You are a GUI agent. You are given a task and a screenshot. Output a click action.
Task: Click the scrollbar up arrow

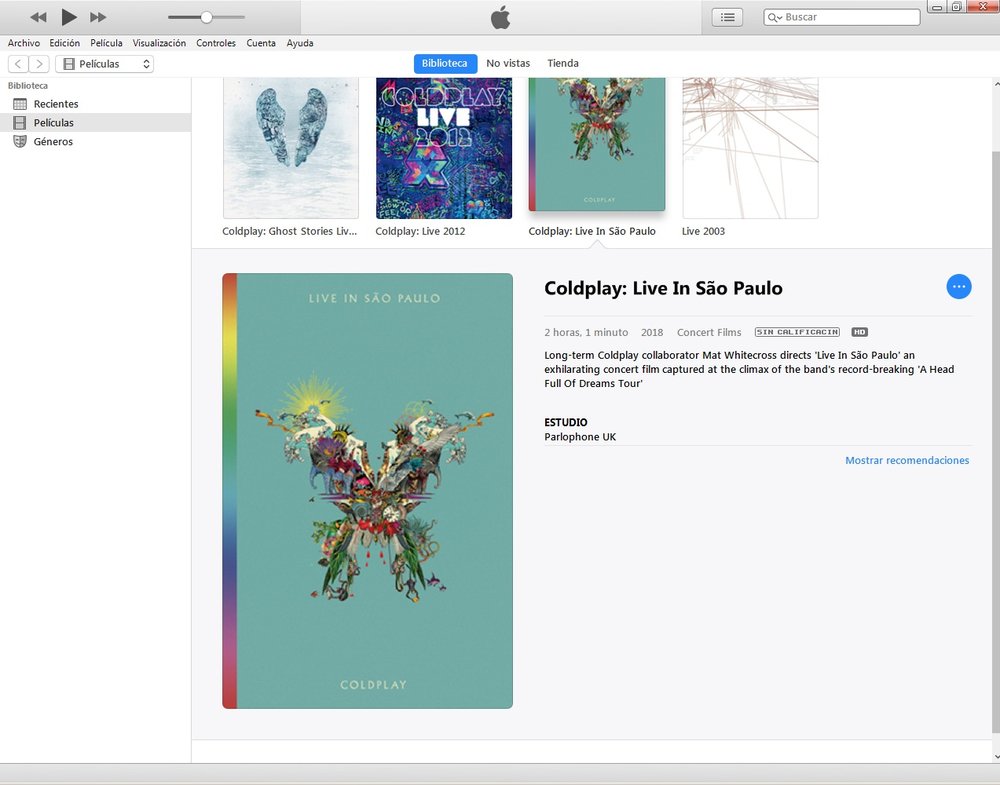pyautogui.click(x=996, y=84)
